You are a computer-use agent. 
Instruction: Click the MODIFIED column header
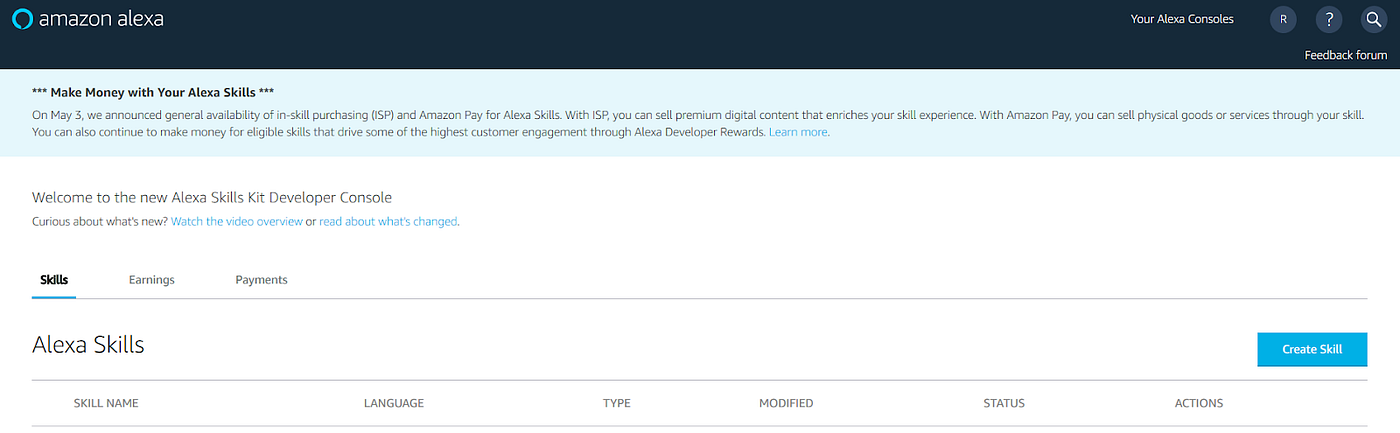pos(786,403)
